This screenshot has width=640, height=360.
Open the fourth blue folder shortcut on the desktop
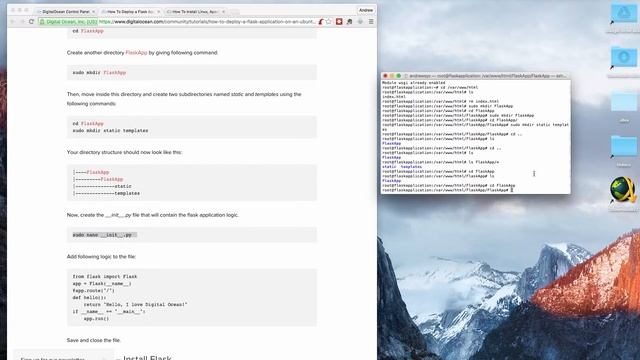(x=624, y=146)
